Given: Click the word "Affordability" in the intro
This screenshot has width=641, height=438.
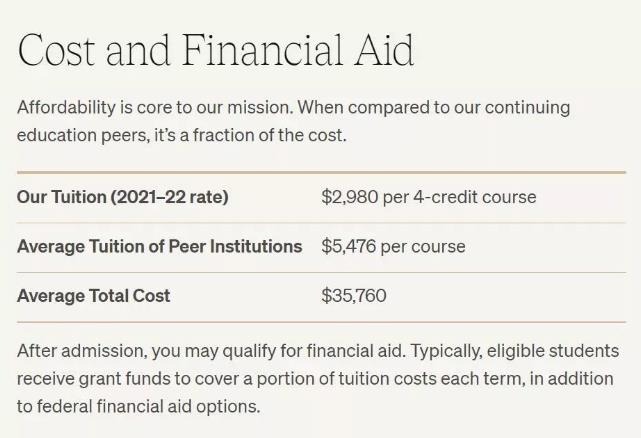Looking at the screenshot, I should (x=66, y=107).
